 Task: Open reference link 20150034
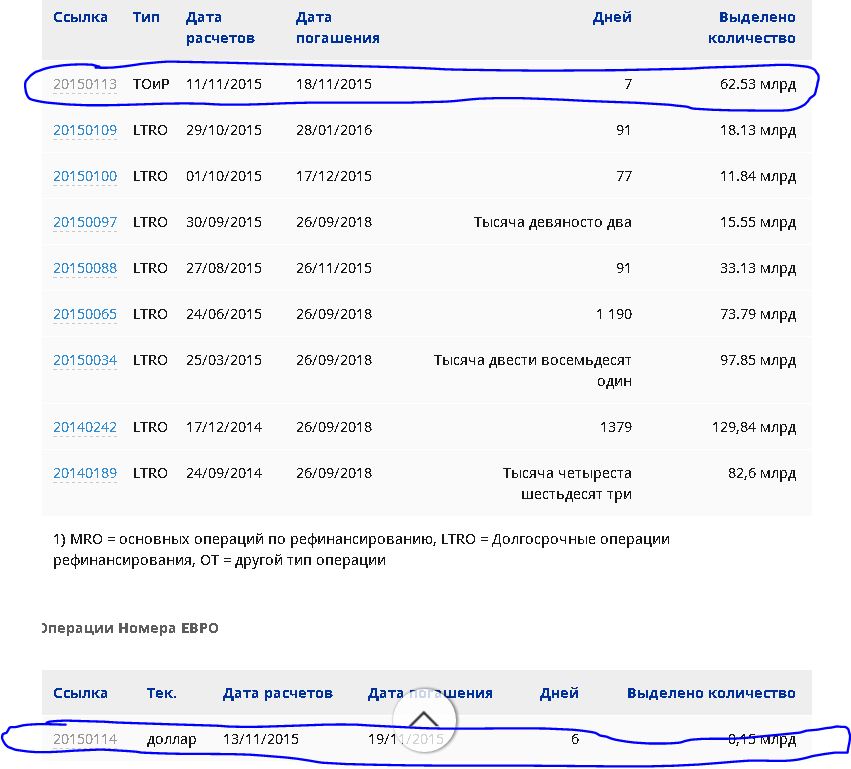85,360
